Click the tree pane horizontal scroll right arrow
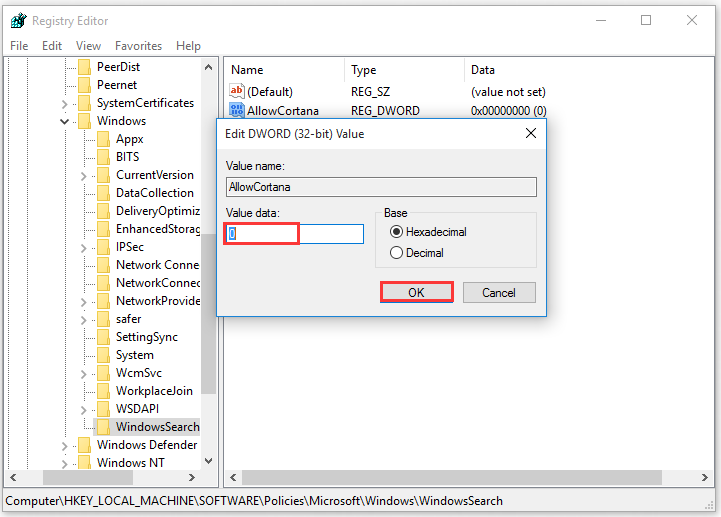This screenshot has width=721, height=517. pyautogui.click(x=192, y=477)
